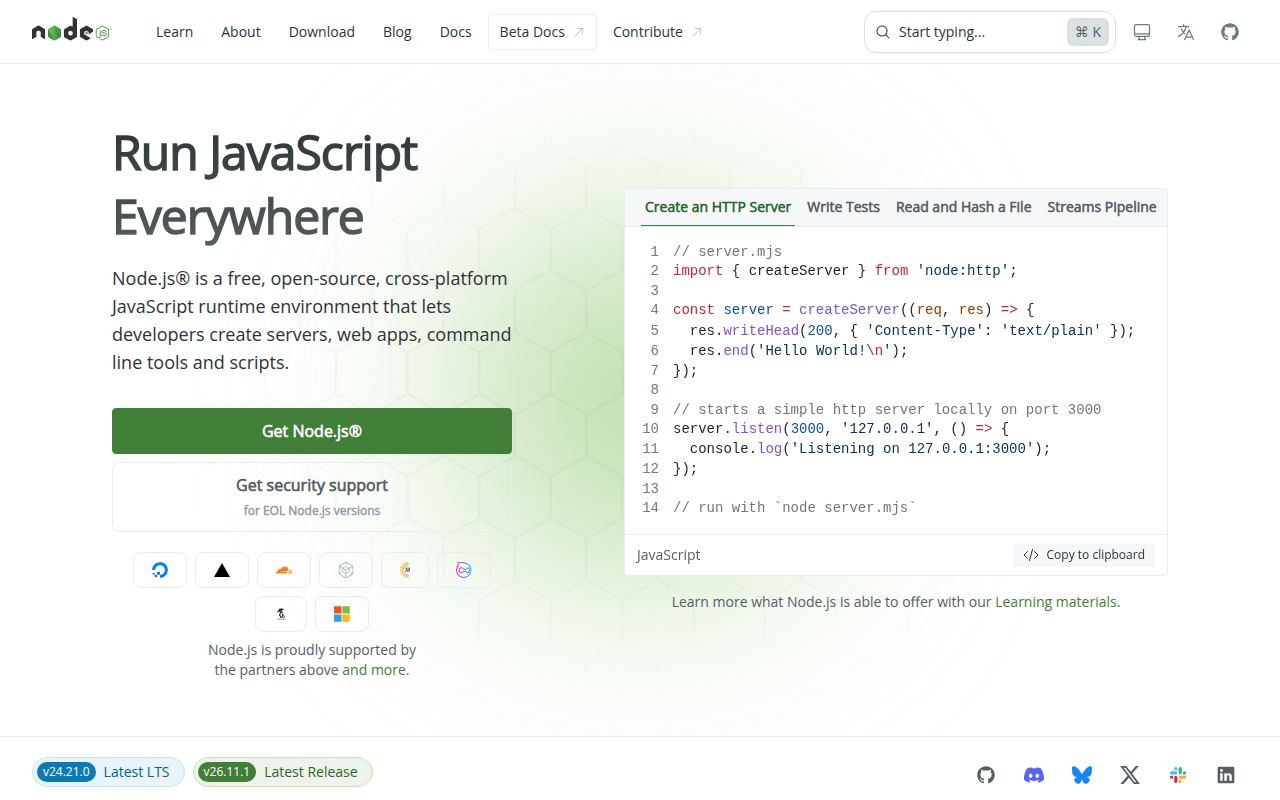The image size is (1280, 800).
Task: Open the X footer icon
Action: point(1130,774)
